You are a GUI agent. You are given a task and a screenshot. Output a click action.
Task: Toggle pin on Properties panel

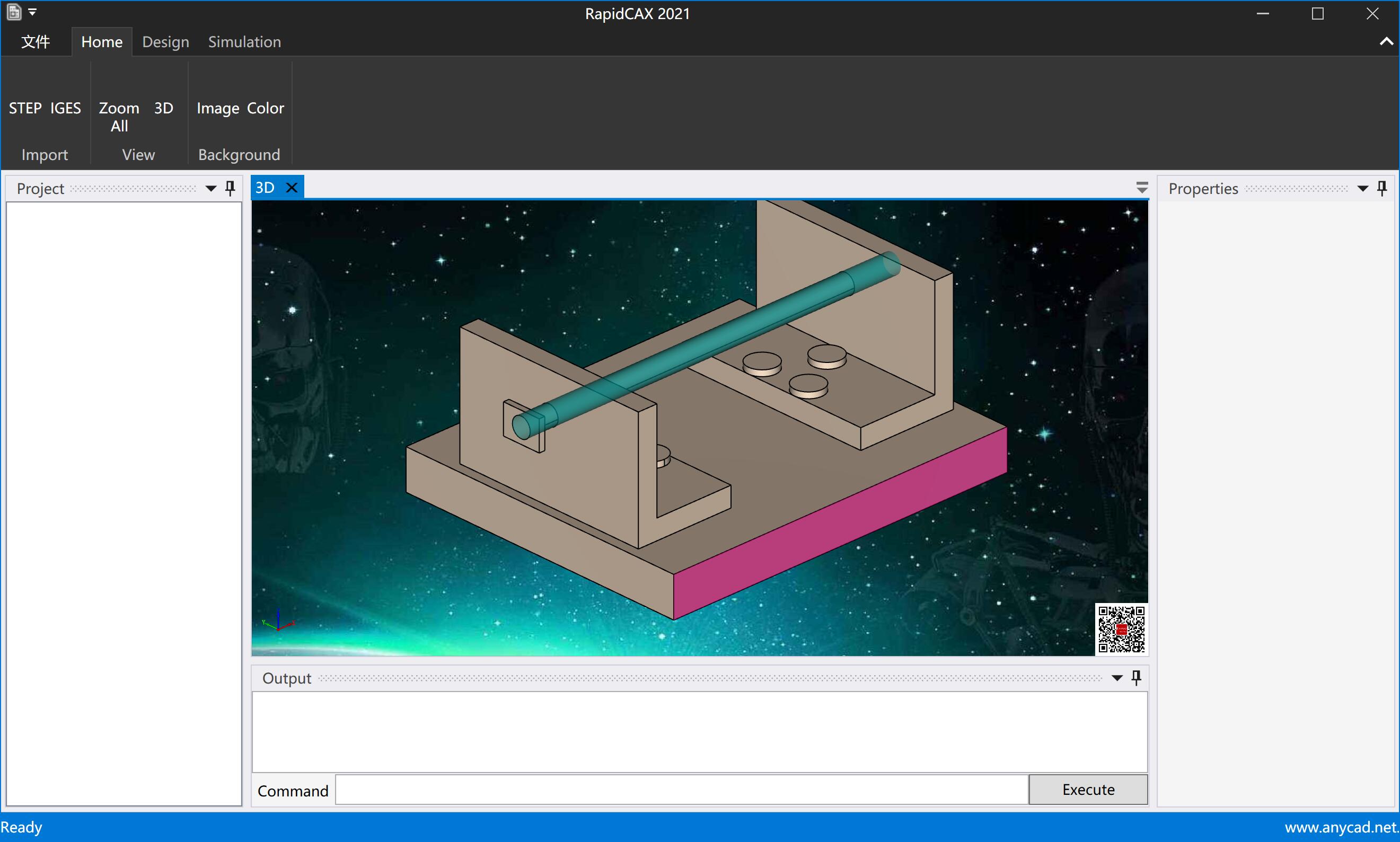1382,188
